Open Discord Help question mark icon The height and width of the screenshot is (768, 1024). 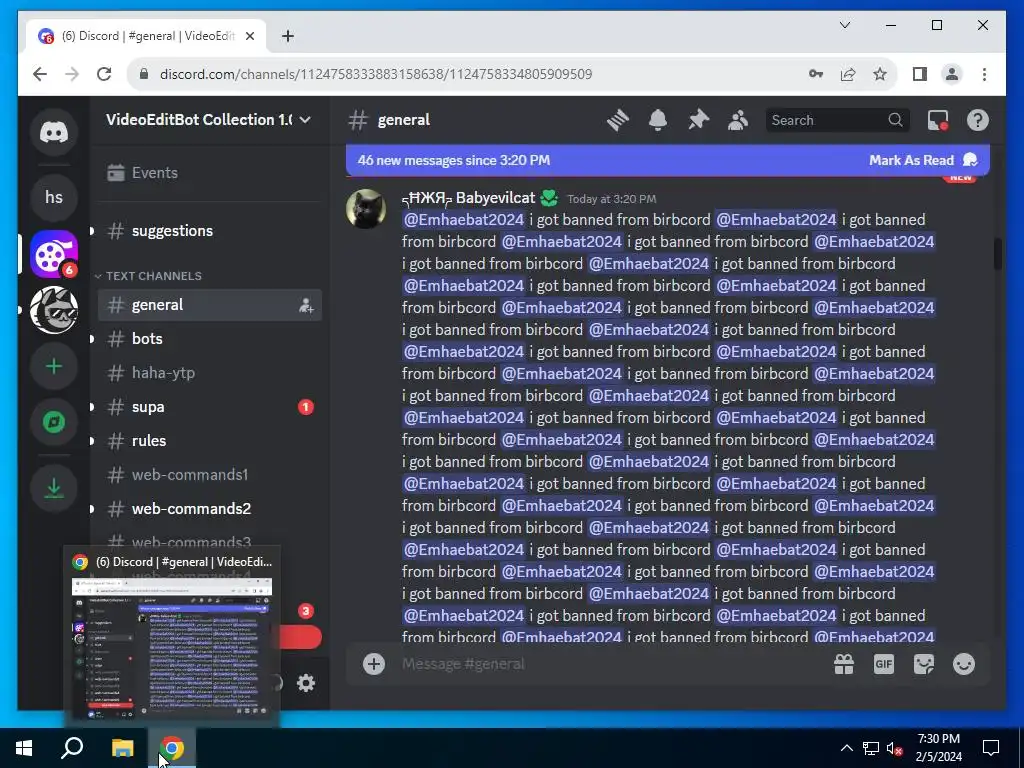click(978, 120)
